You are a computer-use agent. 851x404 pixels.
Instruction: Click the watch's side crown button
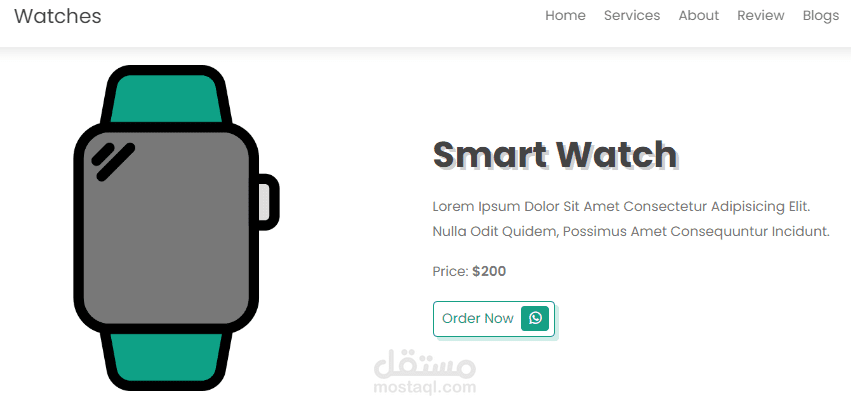tap(266, 202)
